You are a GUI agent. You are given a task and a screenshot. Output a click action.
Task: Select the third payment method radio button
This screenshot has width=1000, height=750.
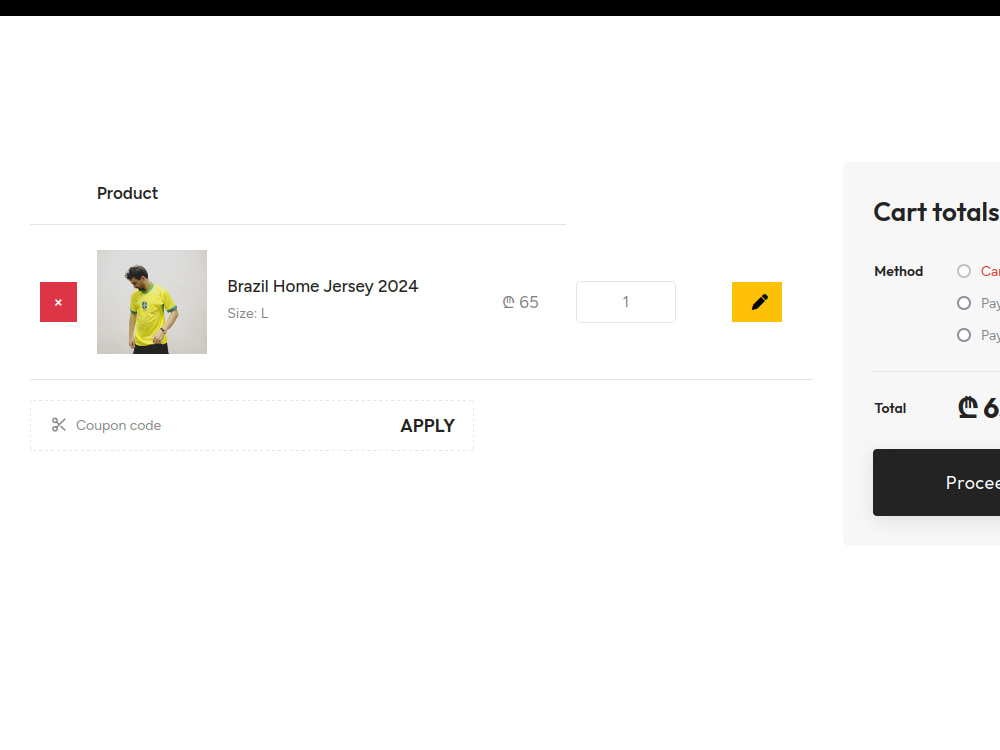[x=964, y=335]
